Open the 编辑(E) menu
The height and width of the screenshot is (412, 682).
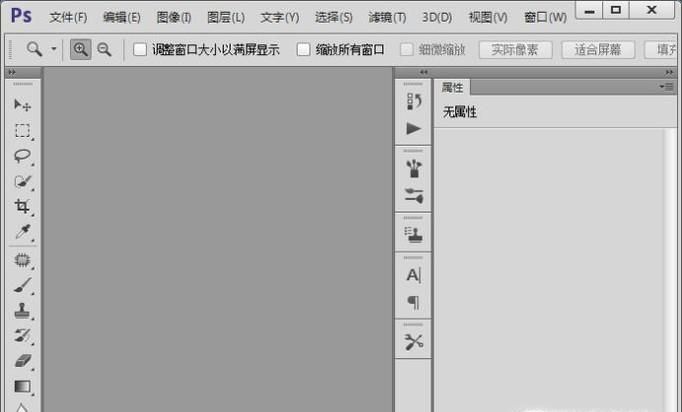[x=122, y=17]
